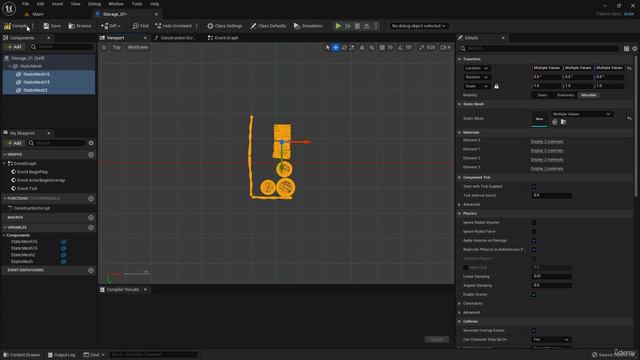Toggle grid snap icon in viewport
Viewport: 640px width, 360px height.
click(382, 47)
